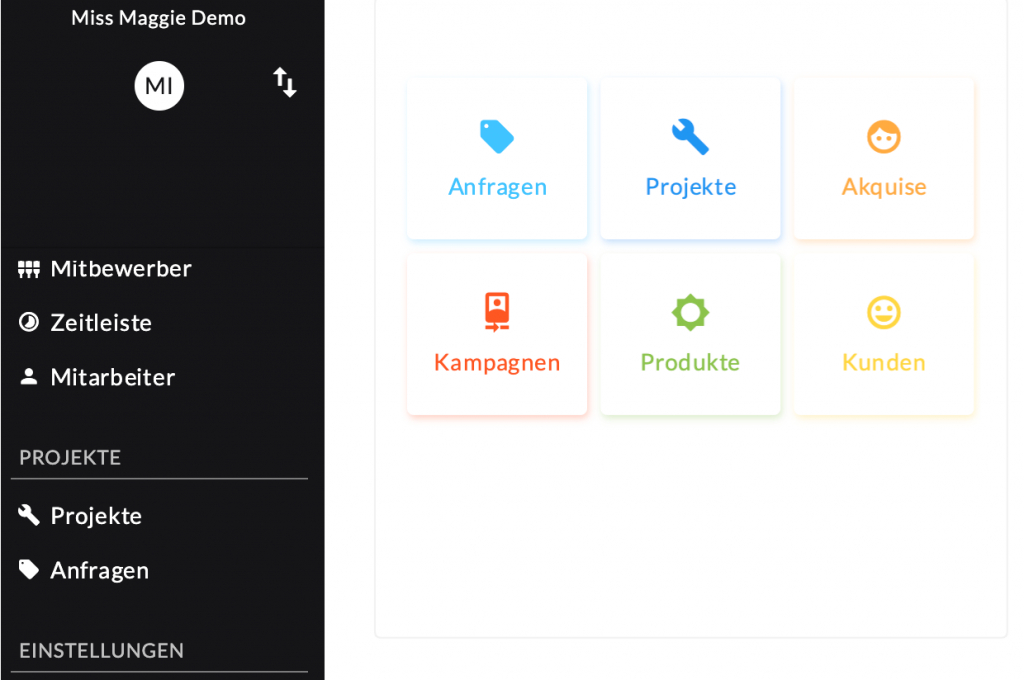This screenshot has width=1024, height=680.
Task: Click the Mitbewerber icon in sidebar
Action: pos(29,269)
